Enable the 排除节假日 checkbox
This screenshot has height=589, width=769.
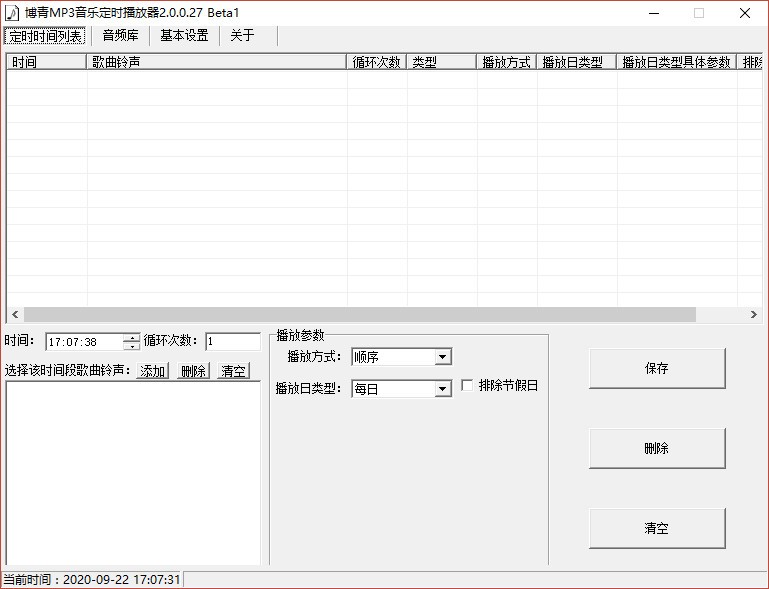pos(467,385)
